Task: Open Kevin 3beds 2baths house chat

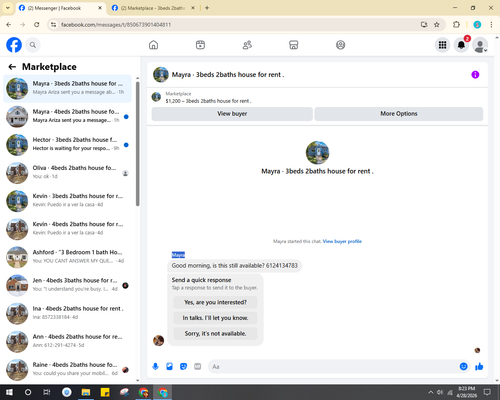Action: point(68,201)
